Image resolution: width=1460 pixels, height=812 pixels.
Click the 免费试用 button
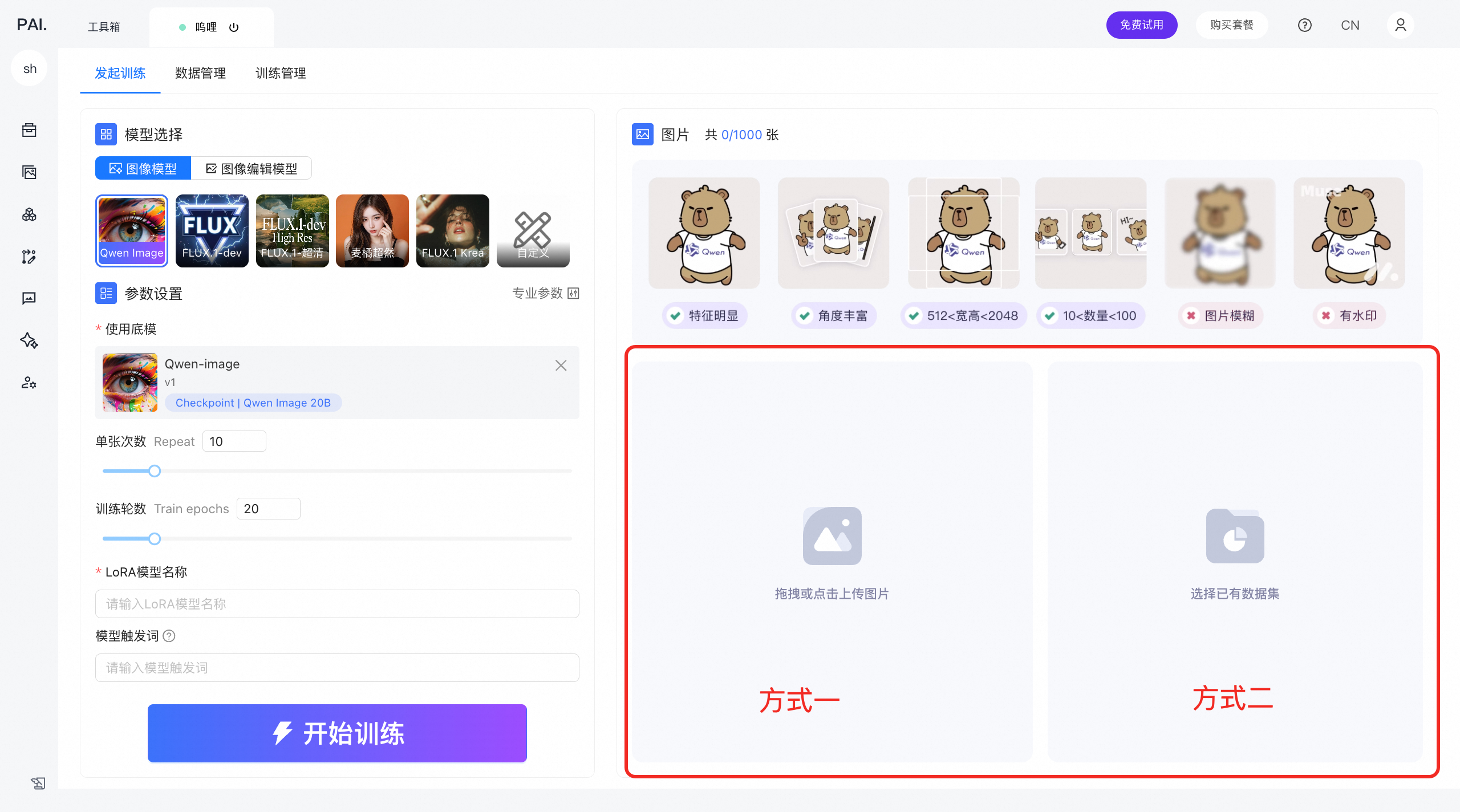pos(1141,25)
